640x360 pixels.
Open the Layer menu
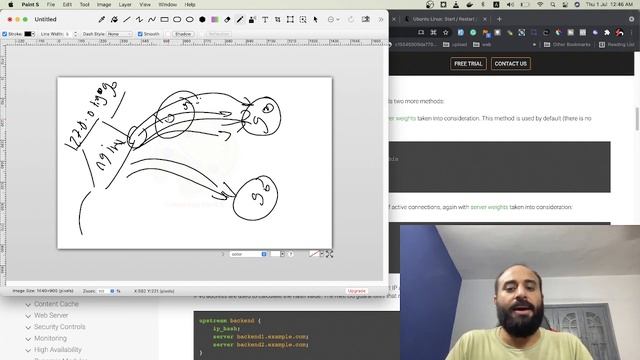(x=125, y=4)
